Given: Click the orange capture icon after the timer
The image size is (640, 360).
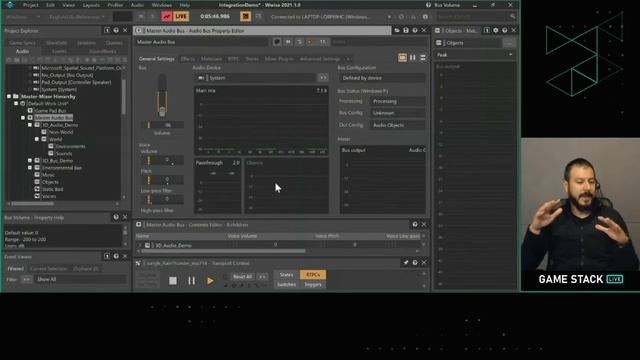Looking at the screenshot, I should coord(245,16).
